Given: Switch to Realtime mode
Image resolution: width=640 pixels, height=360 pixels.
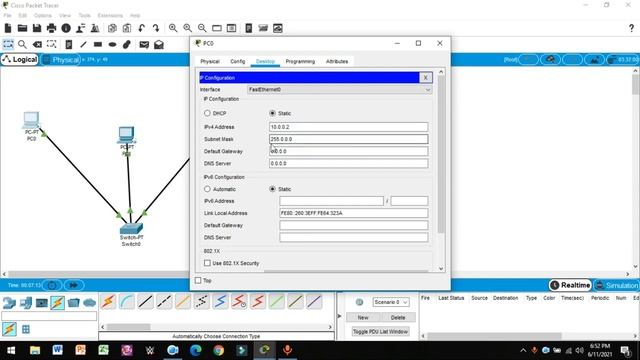Looking at the screenshot, I should [x=570, y=285].
